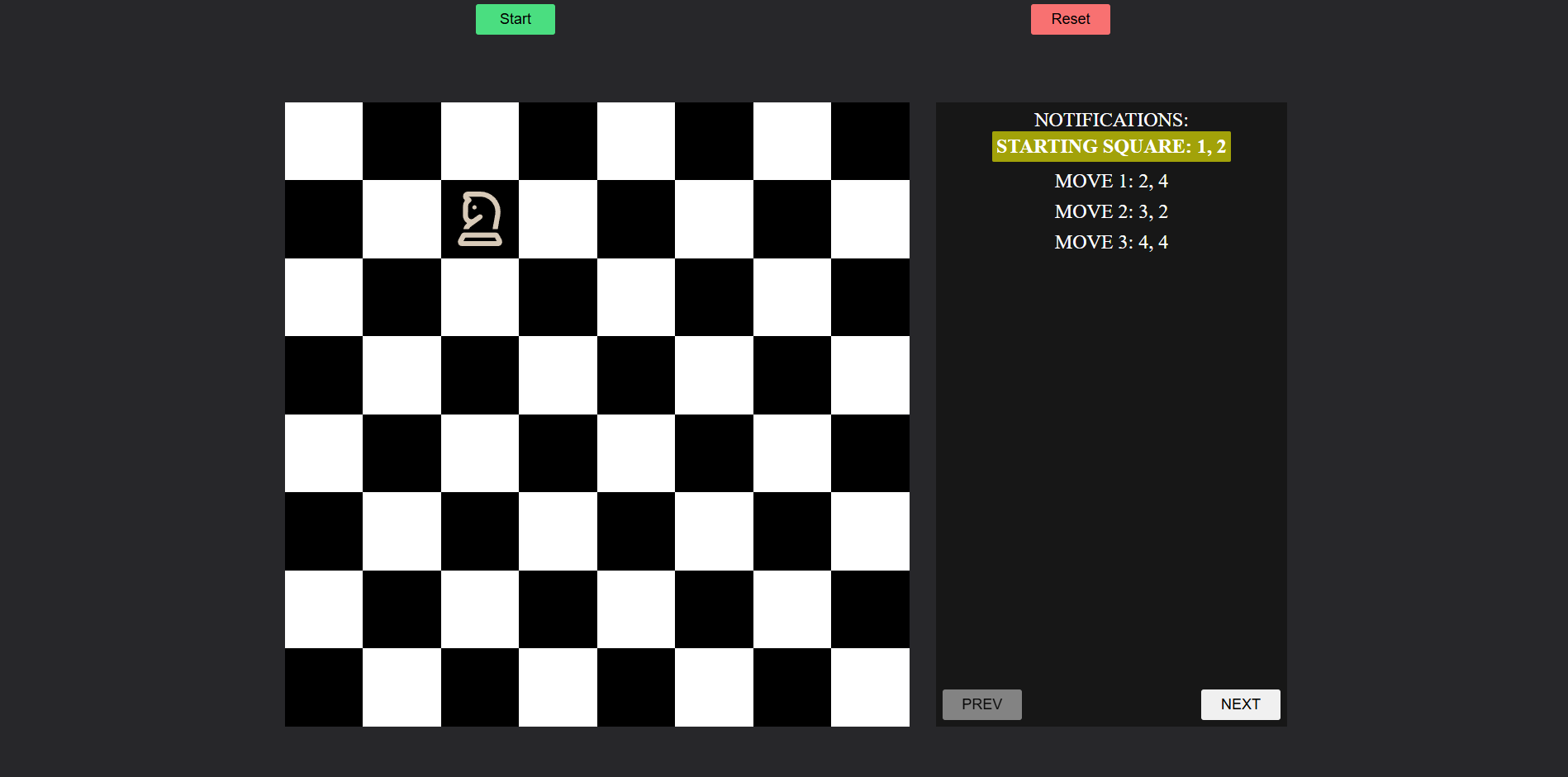Click the white square directly above the knight

(480, 141)
